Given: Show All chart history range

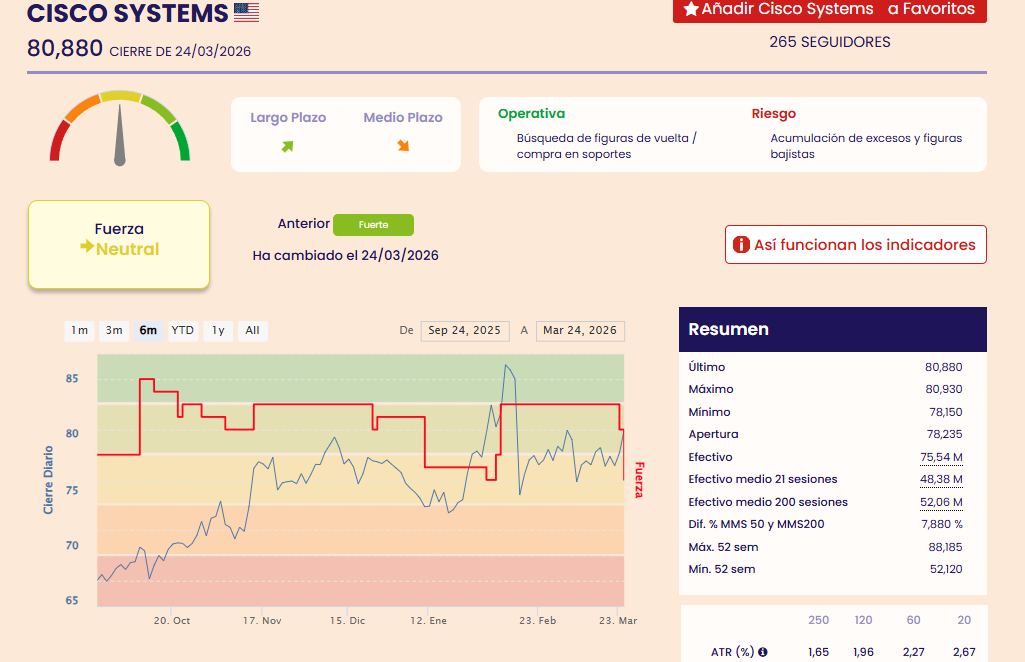Looking at the screenshot, I should pyautogui.click(x=252, y=331).
